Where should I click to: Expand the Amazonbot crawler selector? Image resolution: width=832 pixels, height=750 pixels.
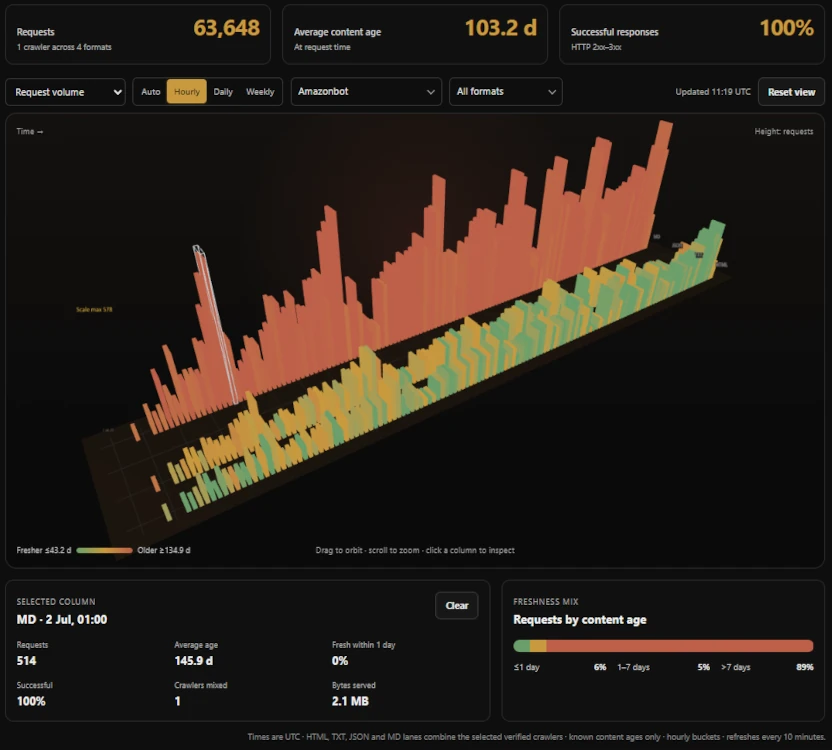pyautogui.click(x=366, y=91)
